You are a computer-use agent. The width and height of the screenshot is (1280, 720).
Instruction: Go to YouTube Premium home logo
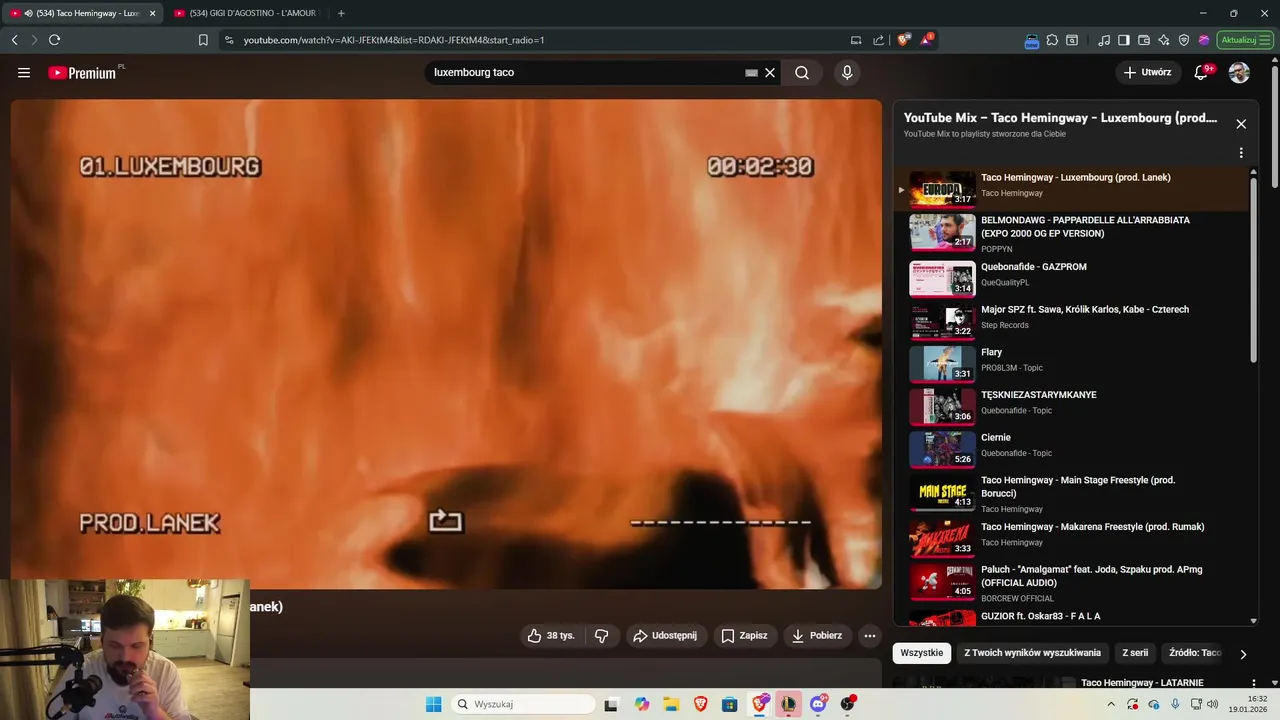click(82, 73)
